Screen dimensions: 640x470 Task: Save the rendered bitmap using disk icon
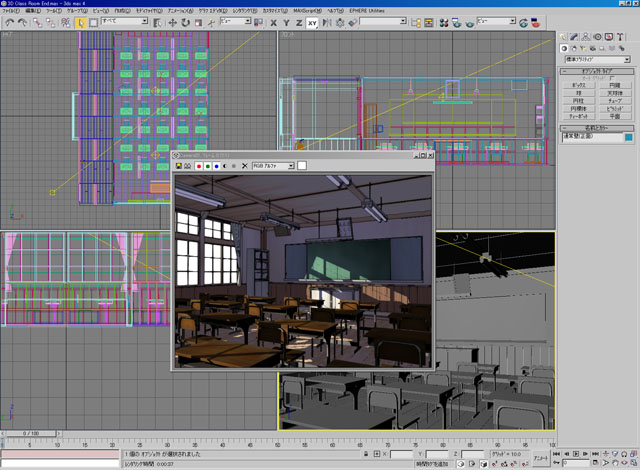pos(178,166)
